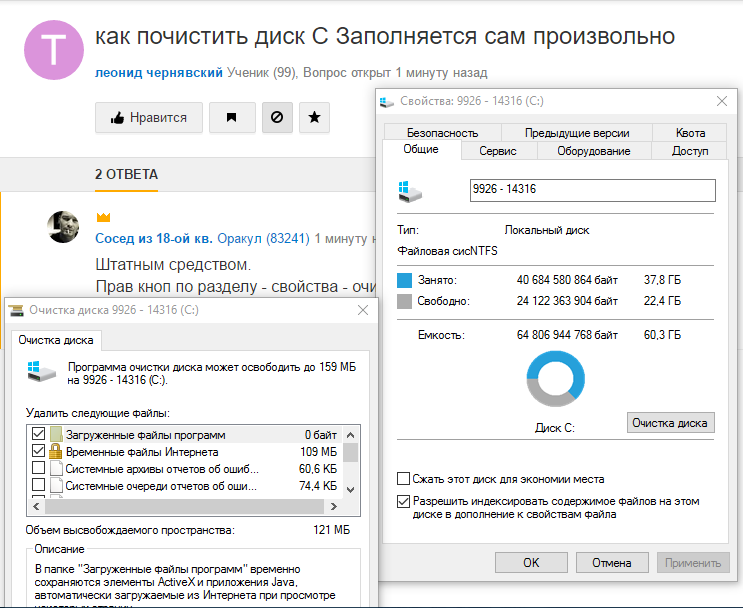Select the Очистка диска tab in cleanup dialog
The height and width of the screenshot is (608, 743).
56,340
